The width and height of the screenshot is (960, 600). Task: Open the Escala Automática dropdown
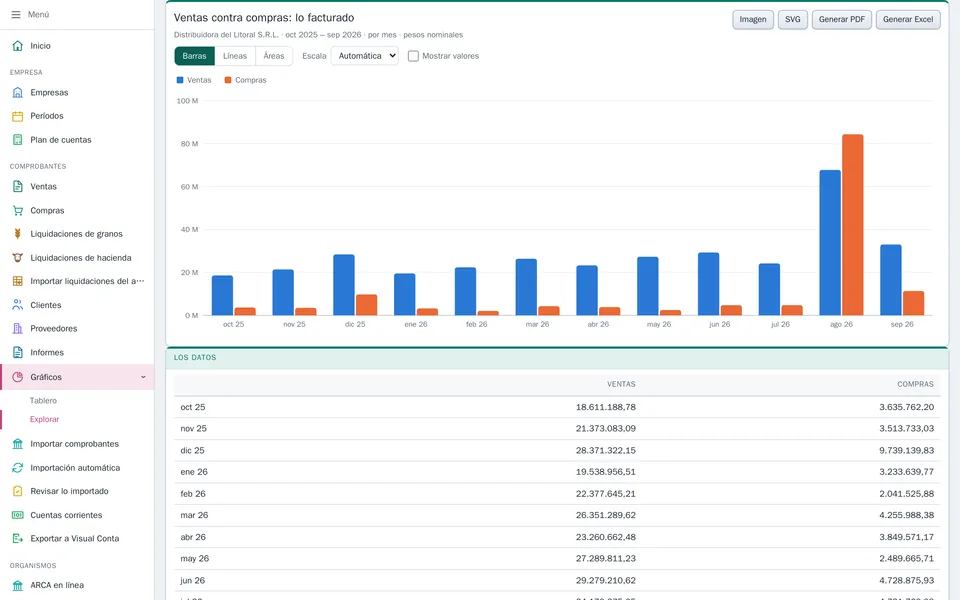point(365,56)
